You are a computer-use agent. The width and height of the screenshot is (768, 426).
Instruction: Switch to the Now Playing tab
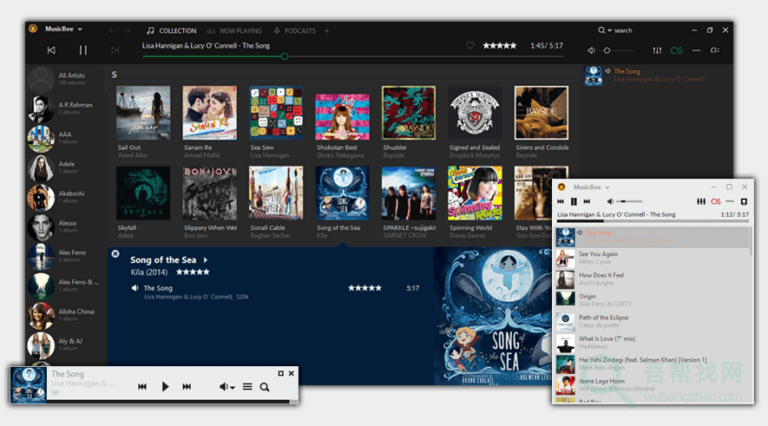pyautogui.click(x=239, y=31)
